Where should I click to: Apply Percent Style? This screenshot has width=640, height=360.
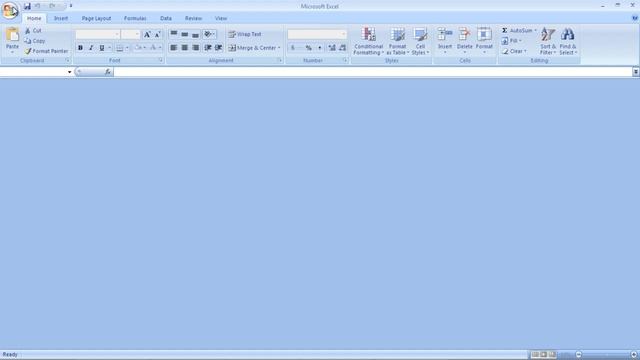point(309,48)
